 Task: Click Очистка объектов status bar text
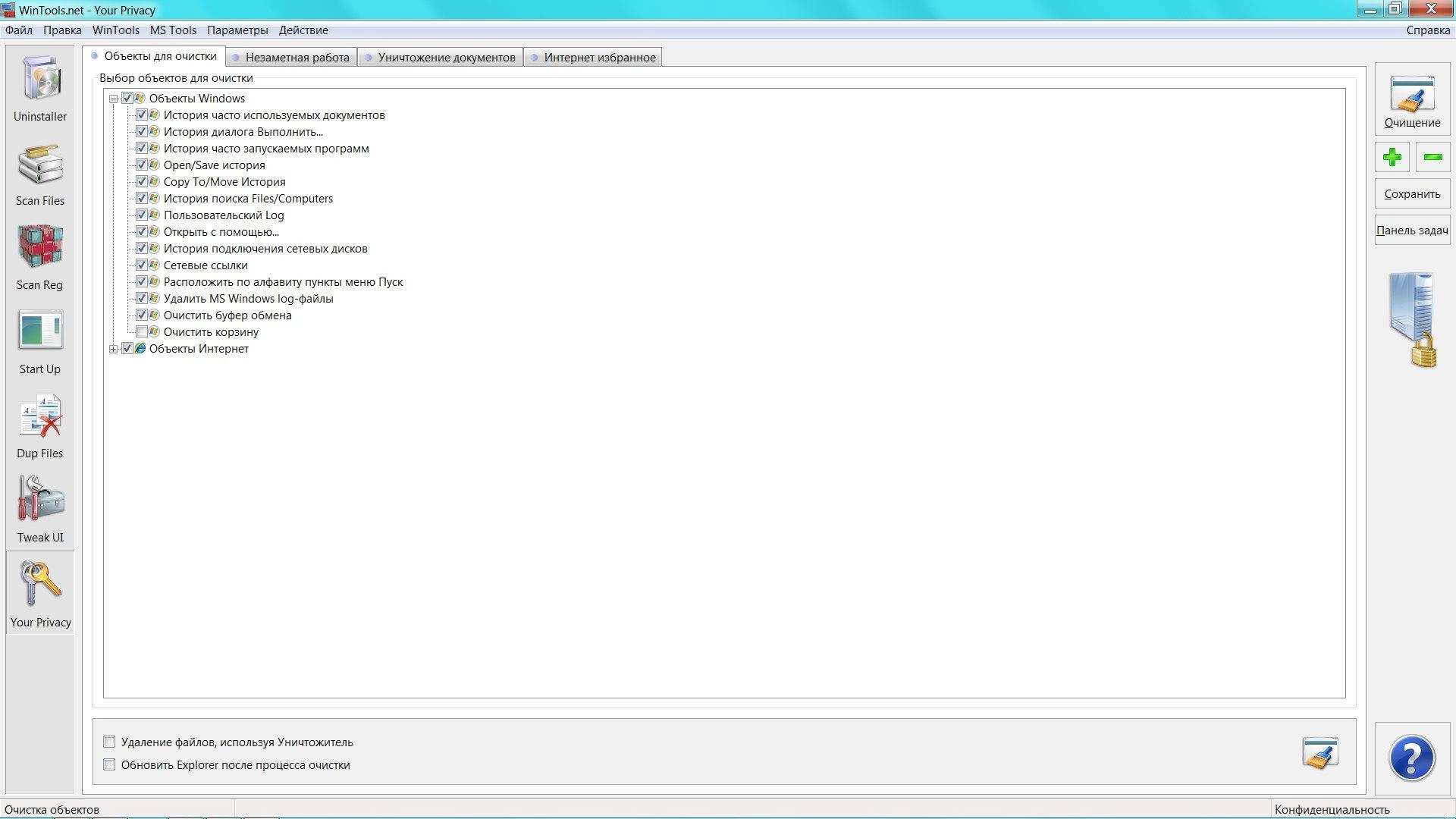[x=52, y=810]
